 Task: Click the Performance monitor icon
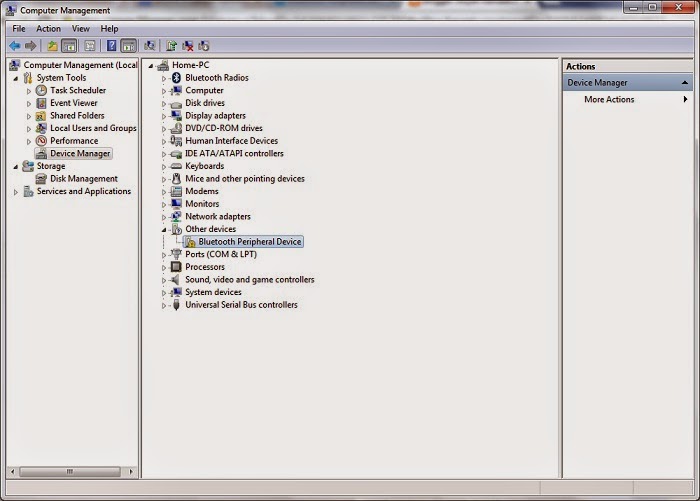pyautogui.click(x=41, y=141)
